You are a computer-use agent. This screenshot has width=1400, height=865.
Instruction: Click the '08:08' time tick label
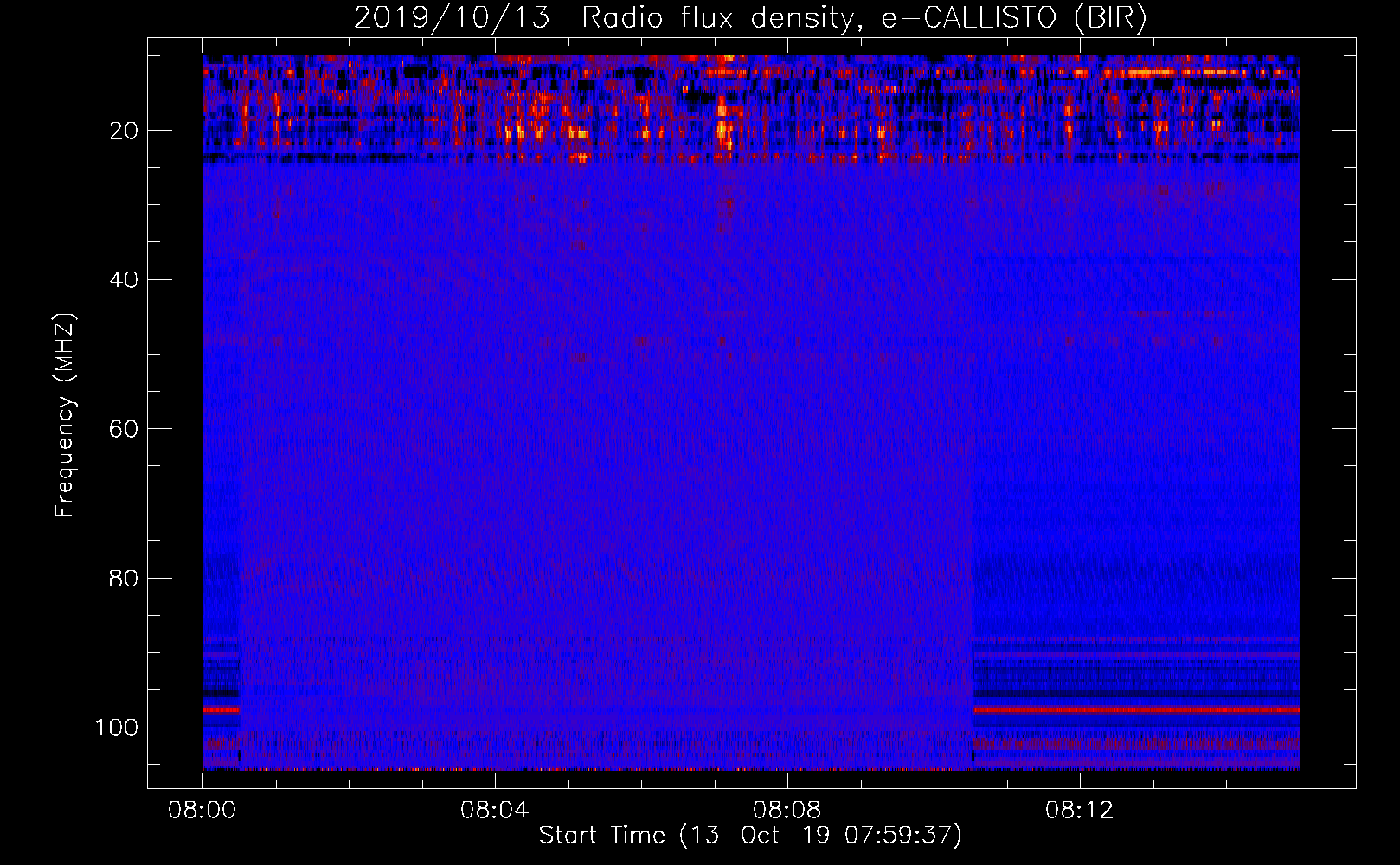[787, 811]
